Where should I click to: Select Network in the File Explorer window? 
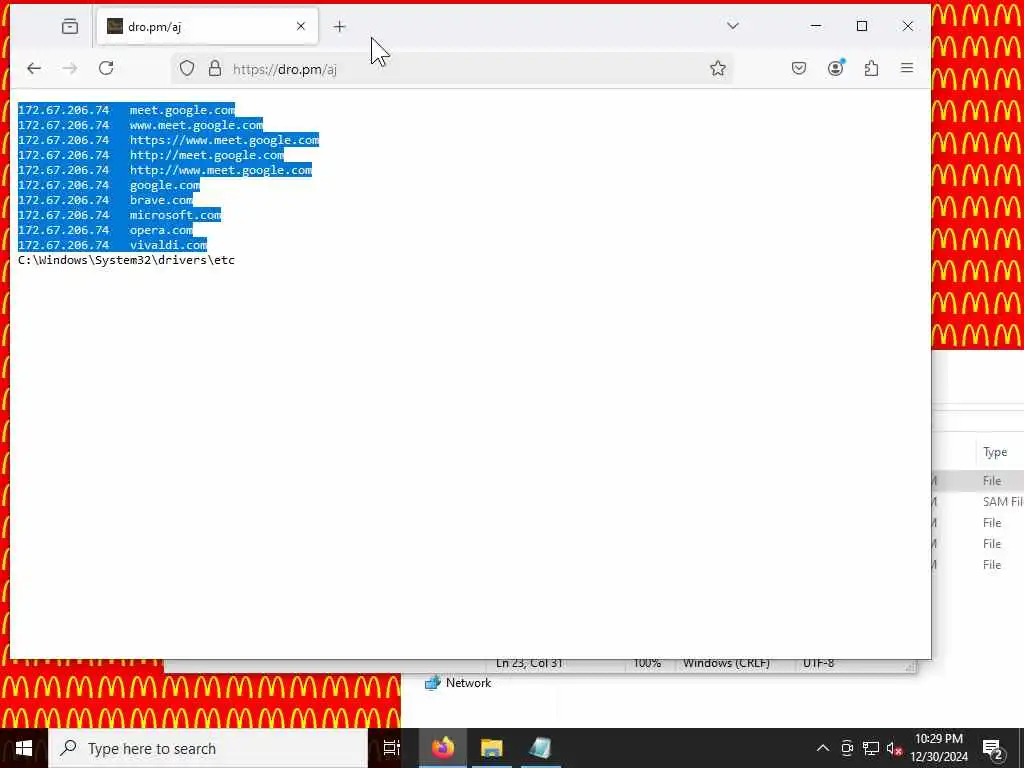coord(458,683)
